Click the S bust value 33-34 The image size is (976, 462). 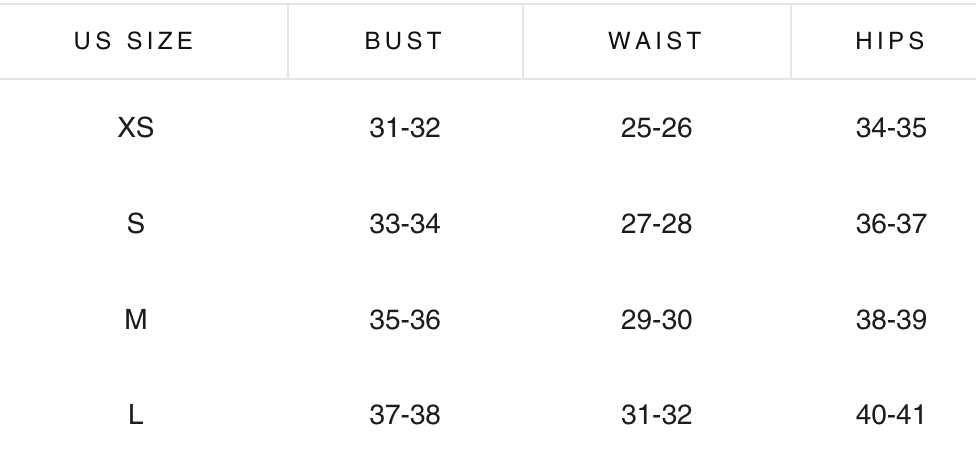(x=405, y=224)
